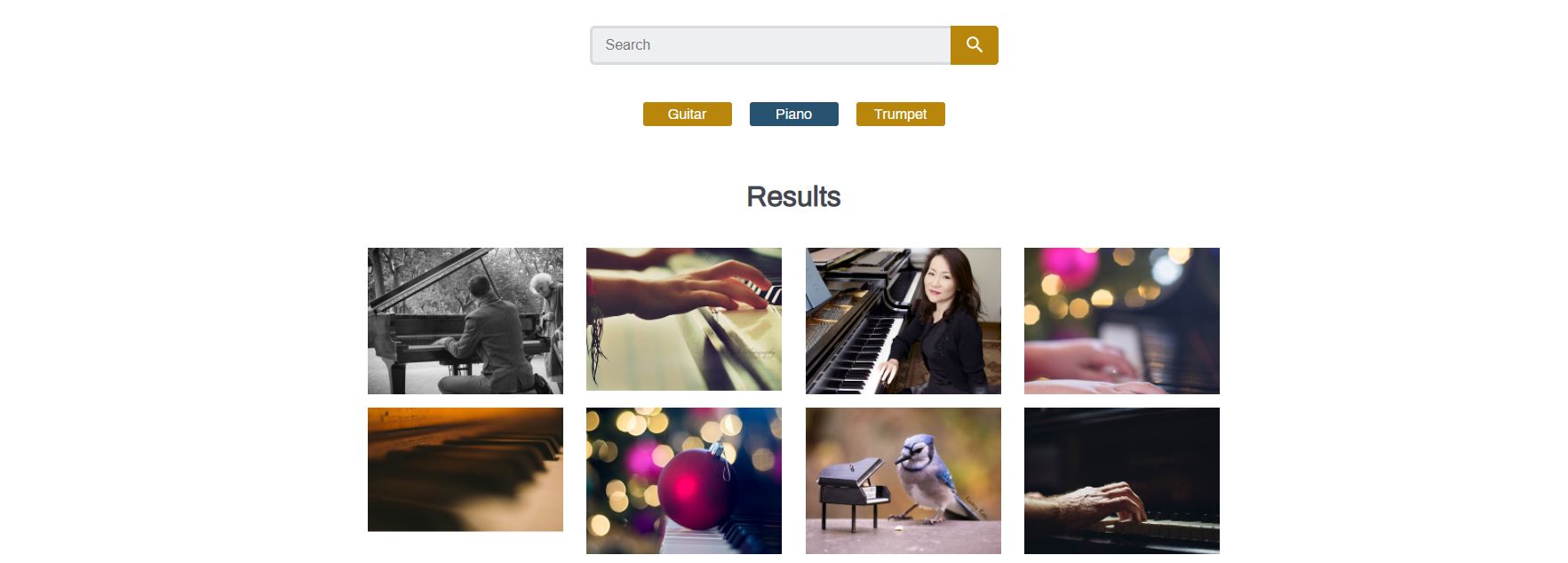Screen dimensions: 1568x563
Task: Select the Guitar category button
Action: tap(687, 115)
